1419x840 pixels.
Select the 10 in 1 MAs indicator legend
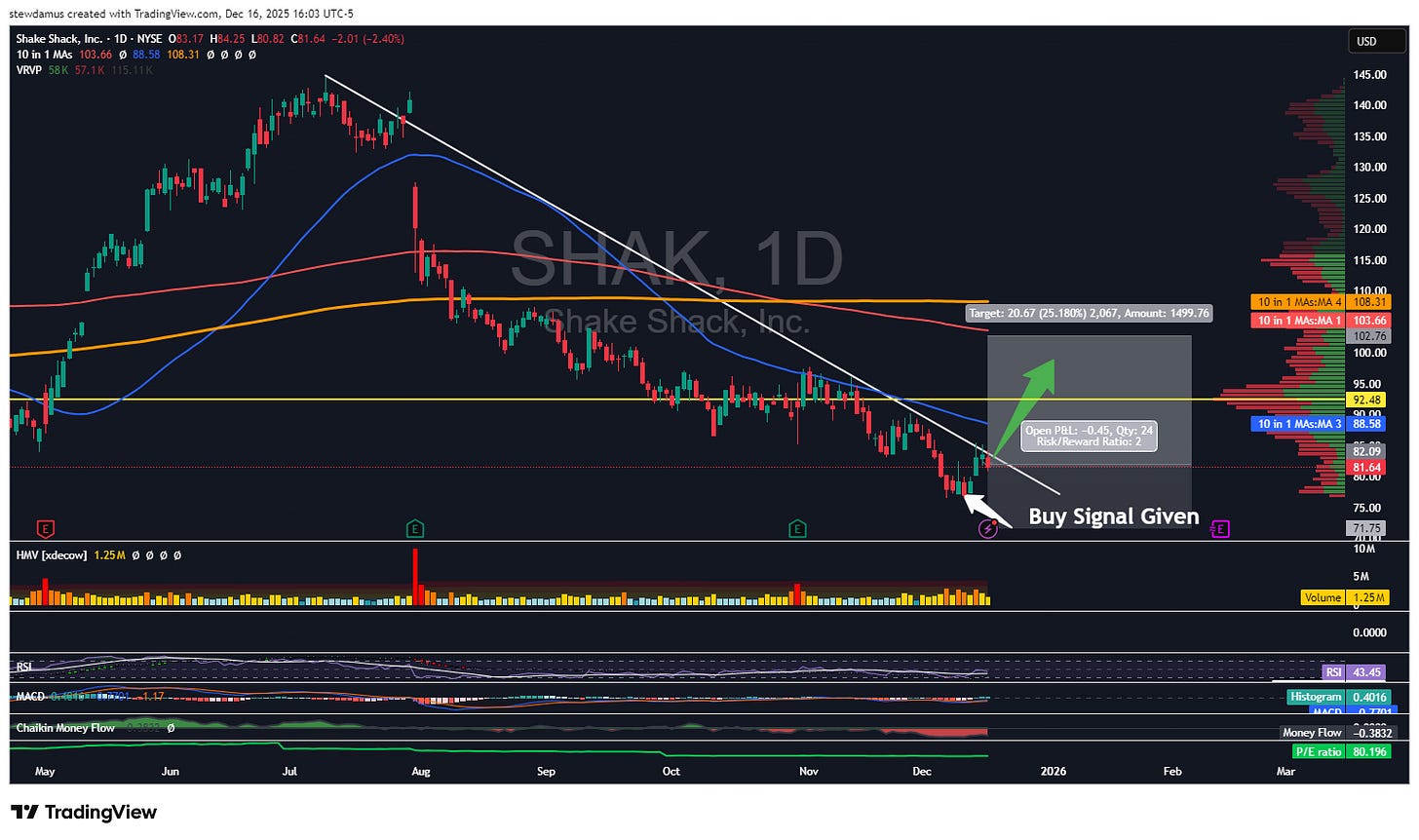[x=44, y=55]
